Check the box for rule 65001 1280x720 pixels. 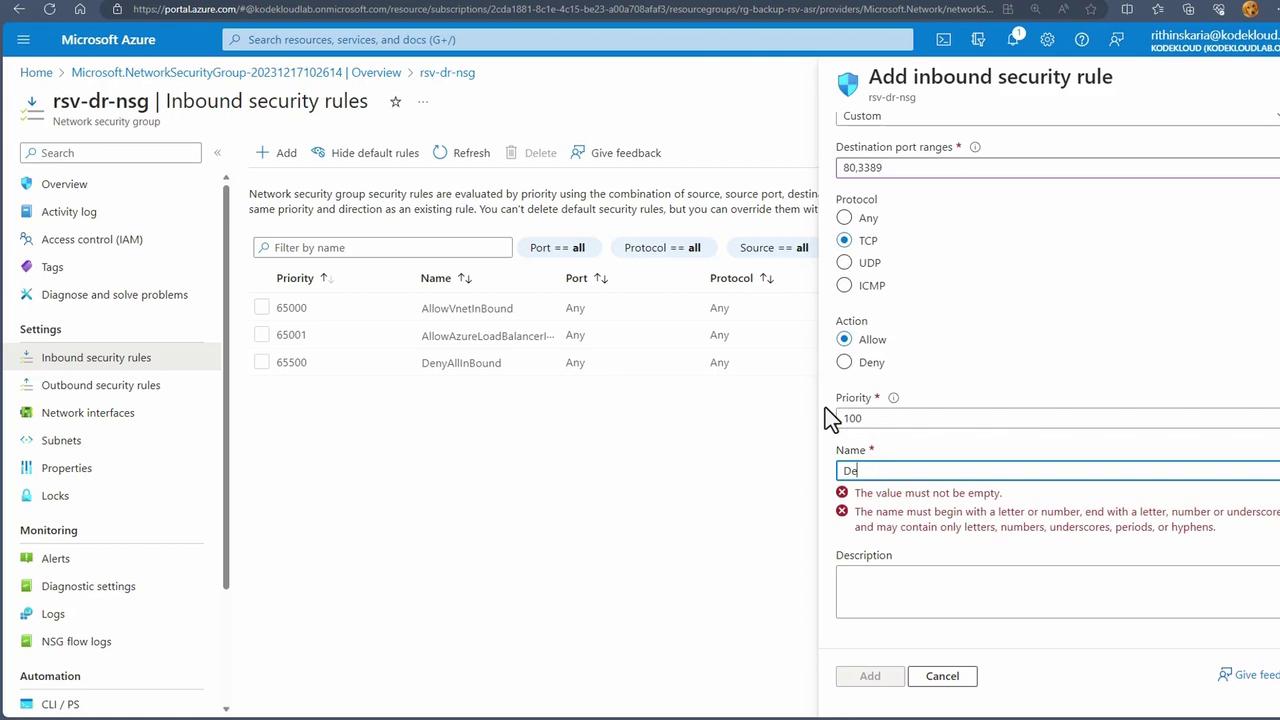click(x=262, y=335)
